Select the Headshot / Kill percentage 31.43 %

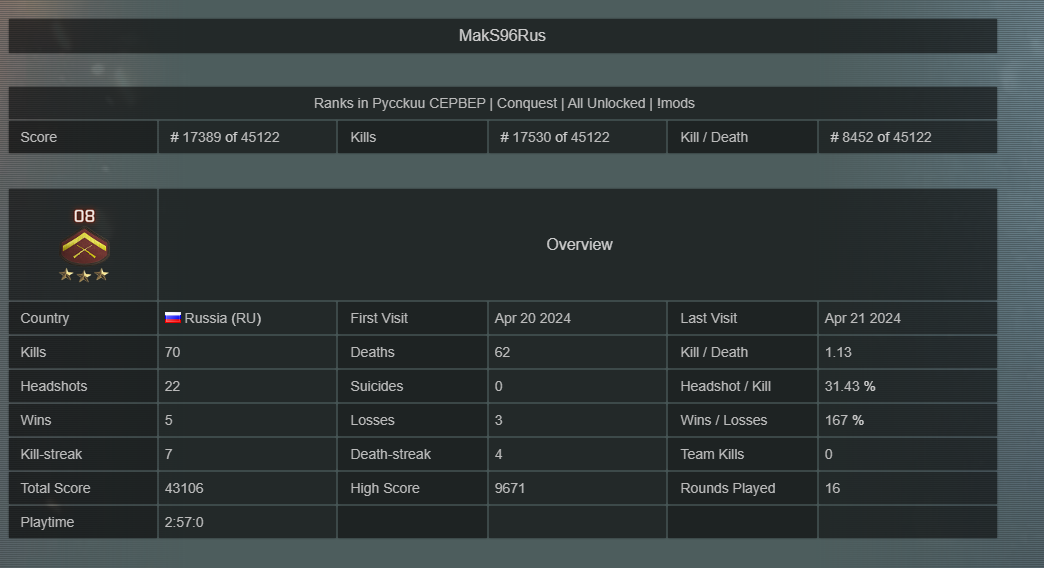pos(850,386)
